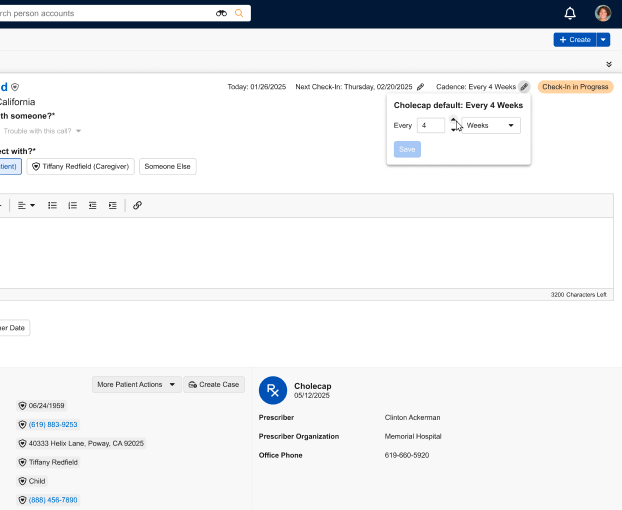
Task: Click the (619) 883-9253 phone link
Action: tap(53, 425)
